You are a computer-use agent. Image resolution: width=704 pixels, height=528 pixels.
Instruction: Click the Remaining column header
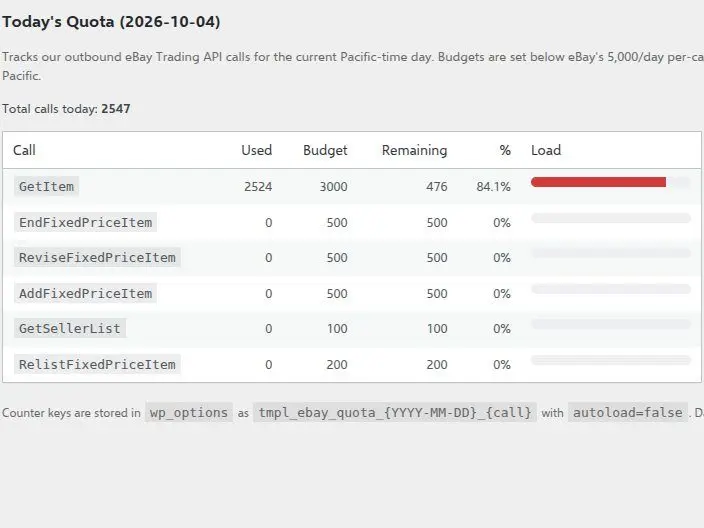pyautogui.click(x=414, y=150)
